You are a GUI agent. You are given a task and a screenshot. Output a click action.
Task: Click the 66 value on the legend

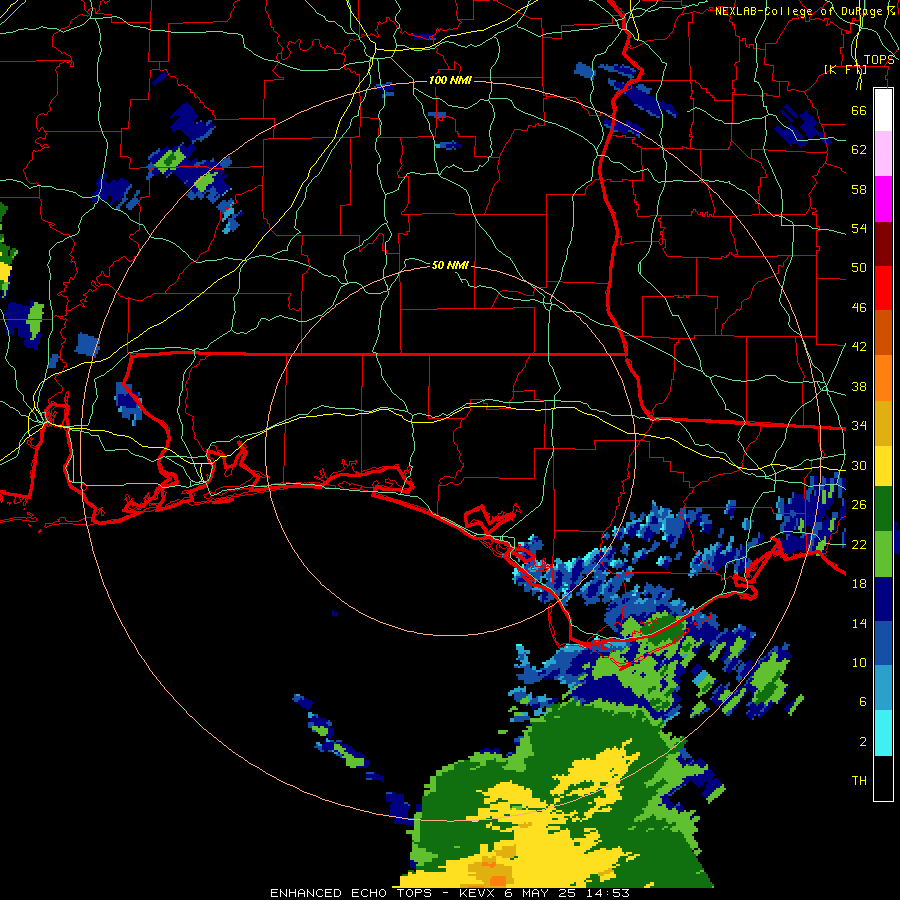click(x=859, y=110)
